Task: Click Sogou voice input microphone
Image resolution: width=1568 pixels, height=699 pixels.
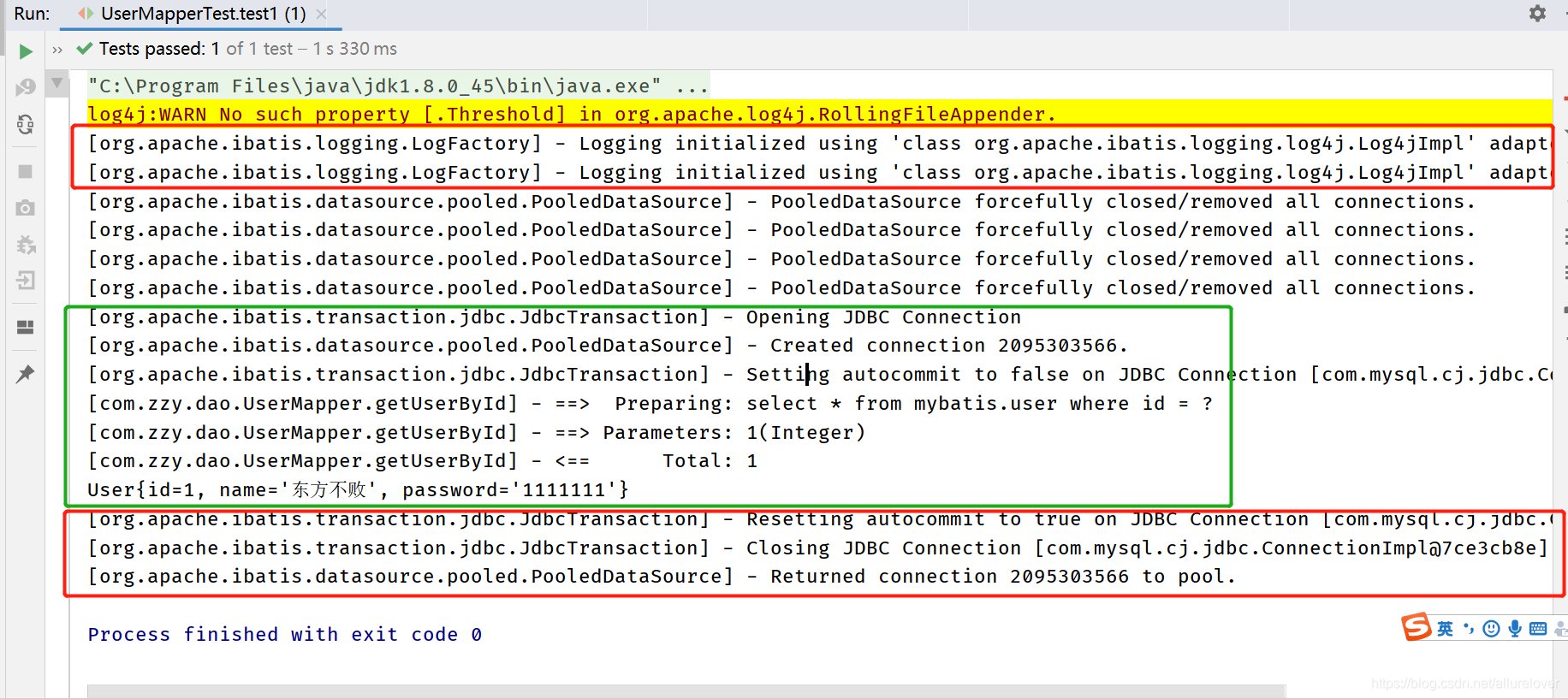Action: pos(1515,629)
